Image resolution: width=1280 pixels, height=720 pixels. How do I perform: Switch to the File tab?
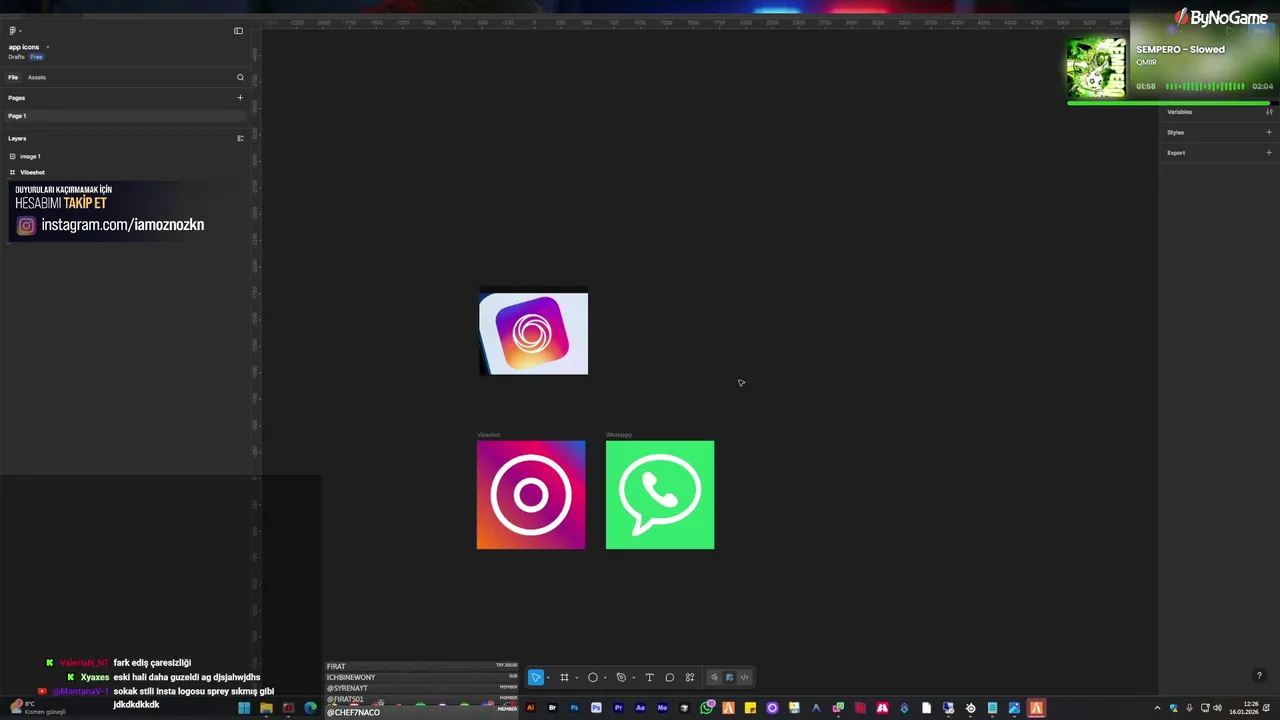click(x=13, y=77)
